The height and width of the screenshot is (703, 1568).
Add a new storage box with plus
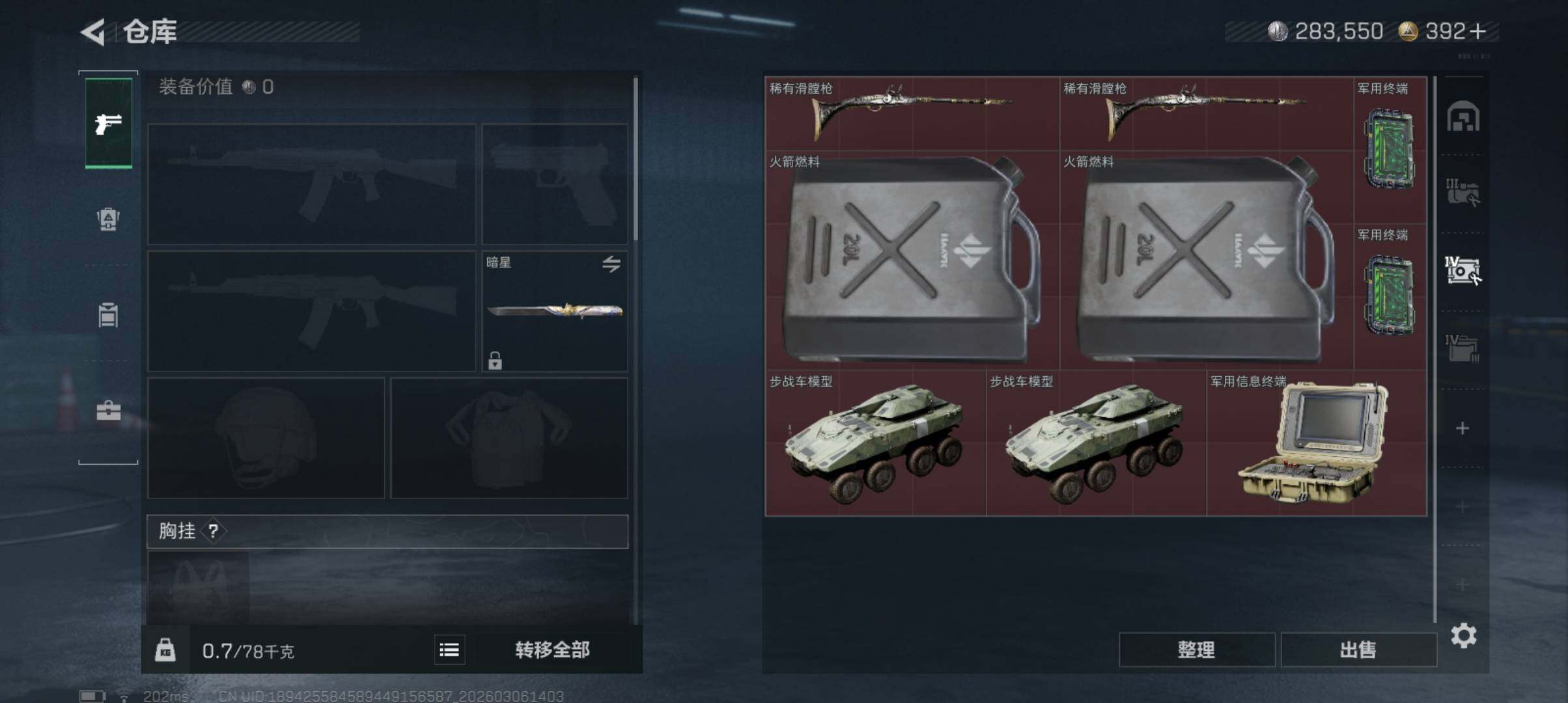[1463, 428]
